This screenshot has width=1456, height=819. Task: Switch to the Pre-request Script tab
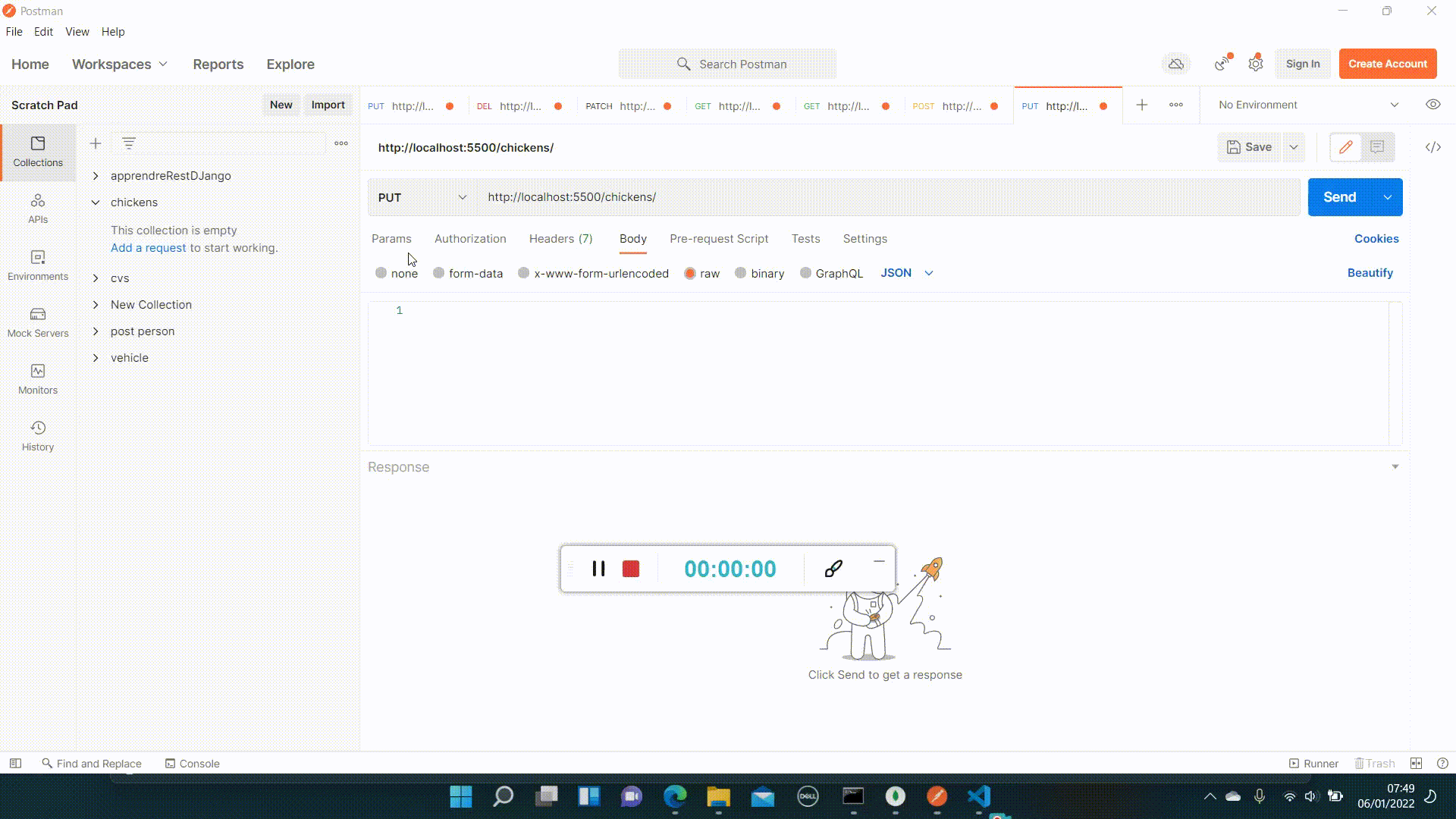tap(719, 239)
